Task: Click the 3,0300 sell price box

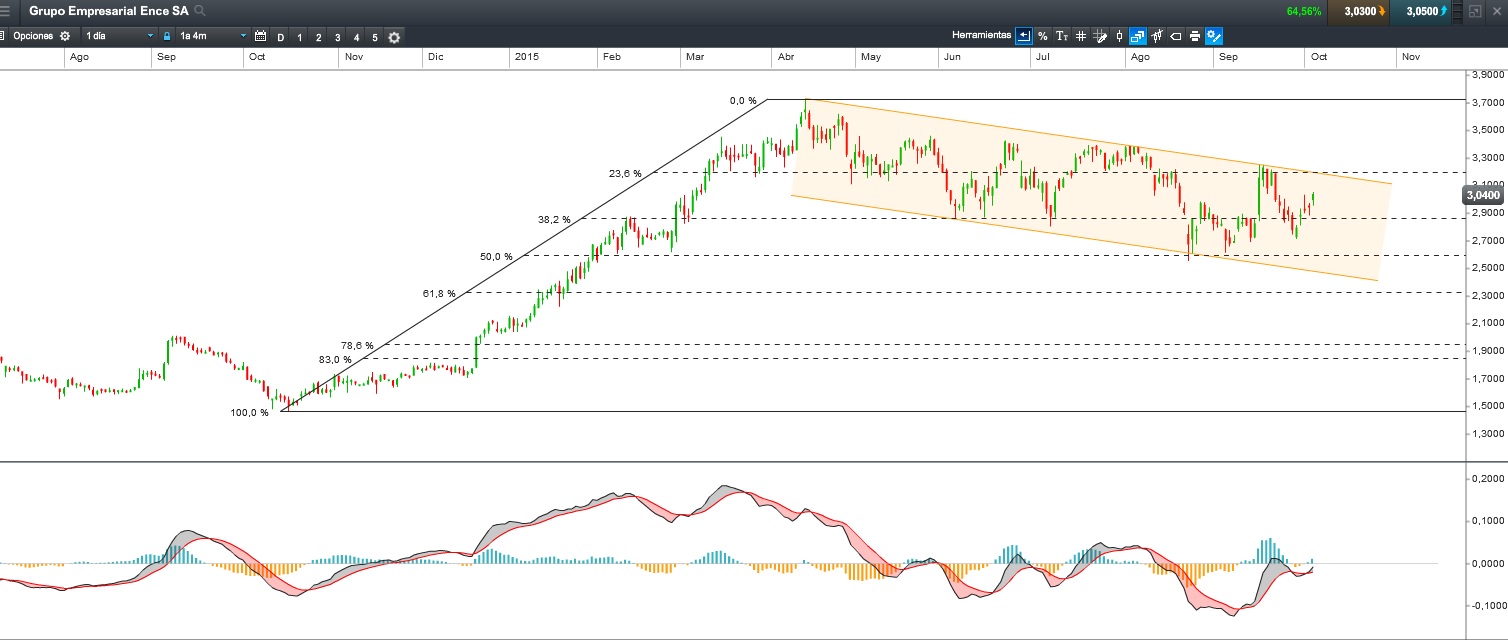Action: point(1360,11)
